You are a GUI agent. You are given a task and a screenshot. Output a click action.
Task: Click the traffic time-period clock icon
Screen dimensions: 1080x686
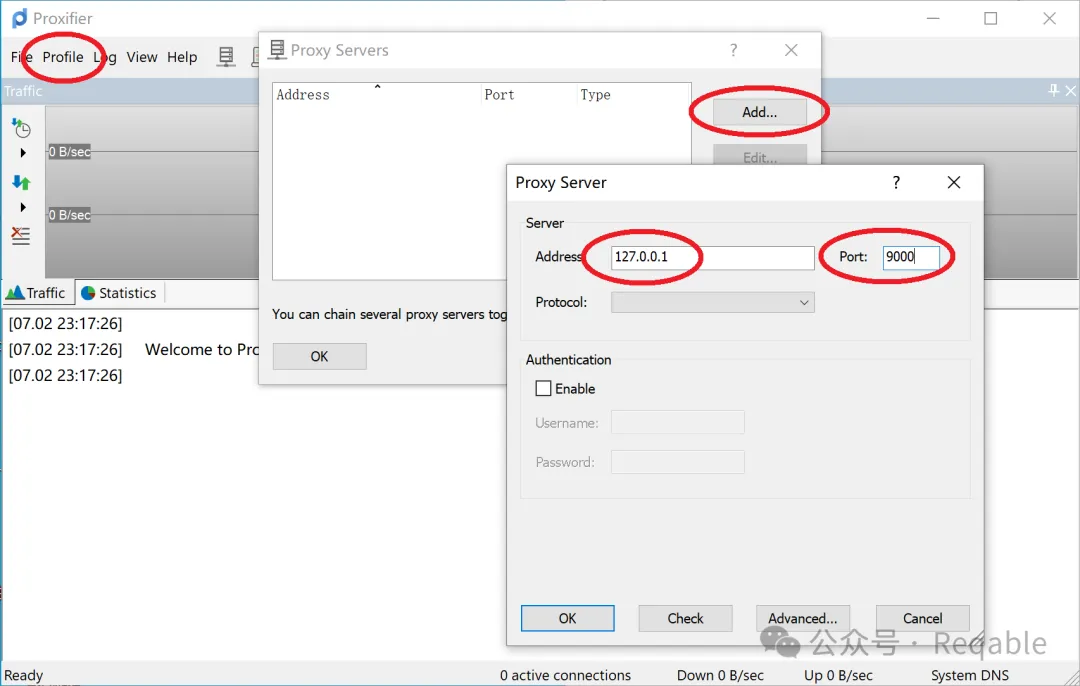tap(21, 127)
